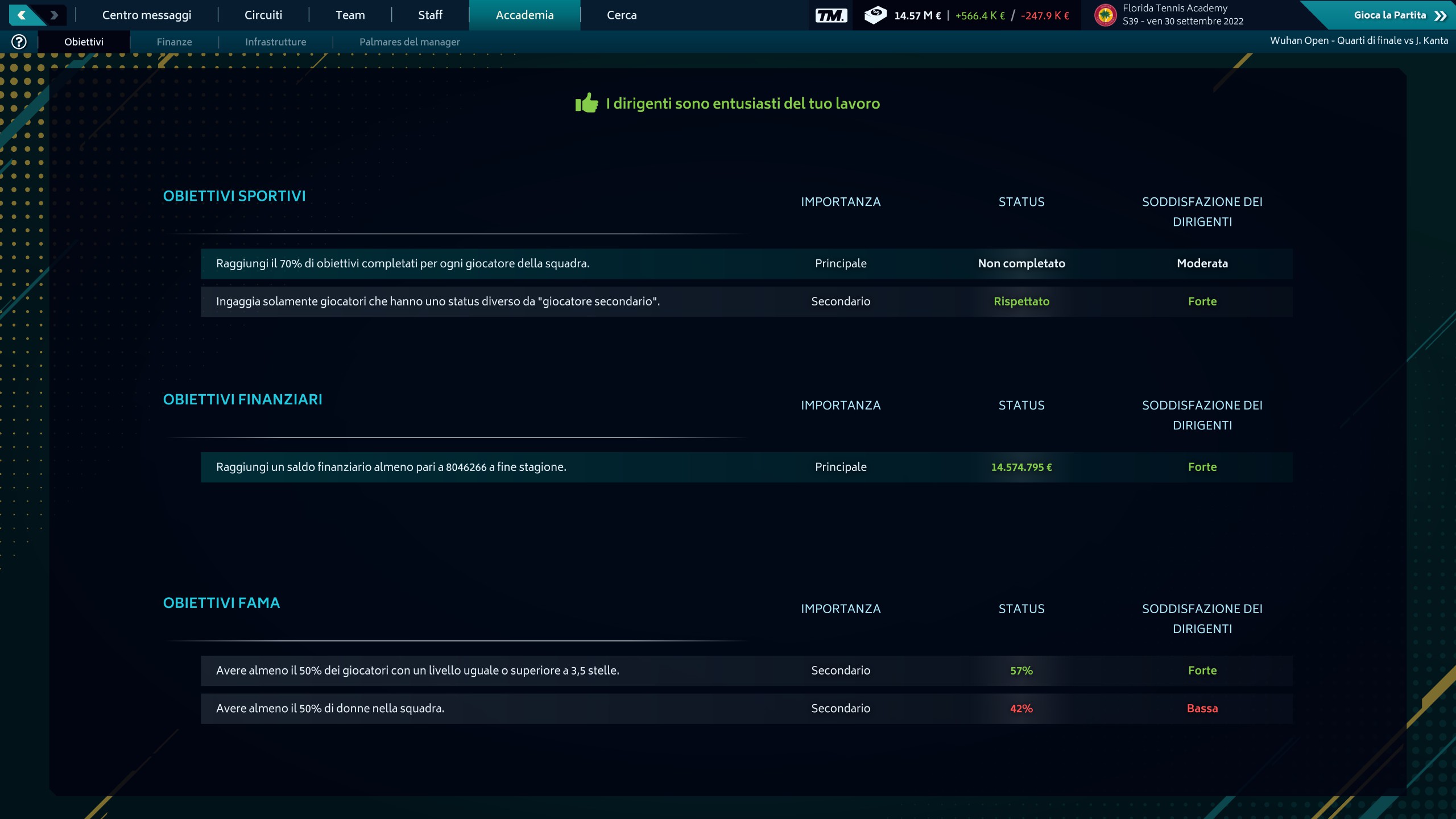Image resolution: width=1456 pixels, height=819 pixels.
Task: Click the +566.4 K € income value
Action: [x=980, y=15]
